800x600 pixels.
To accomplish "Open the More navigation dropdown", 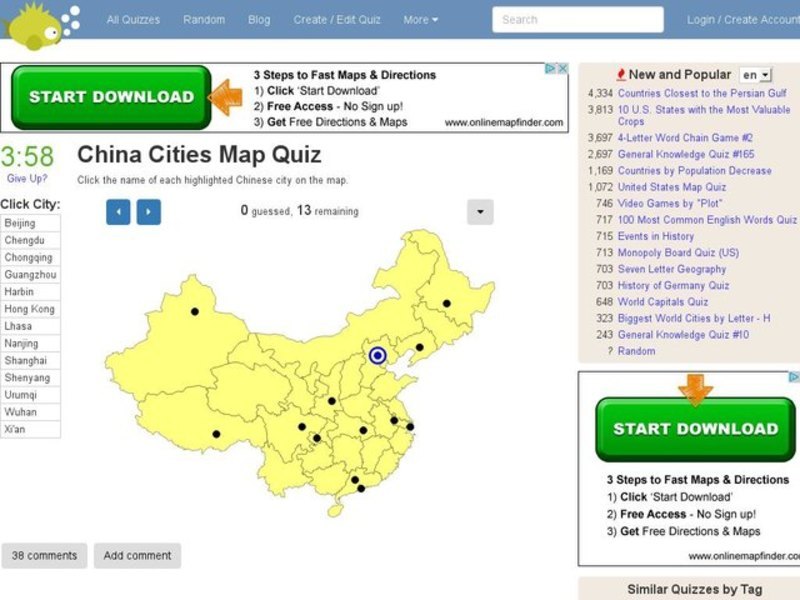I will click(x=419, y=19).
